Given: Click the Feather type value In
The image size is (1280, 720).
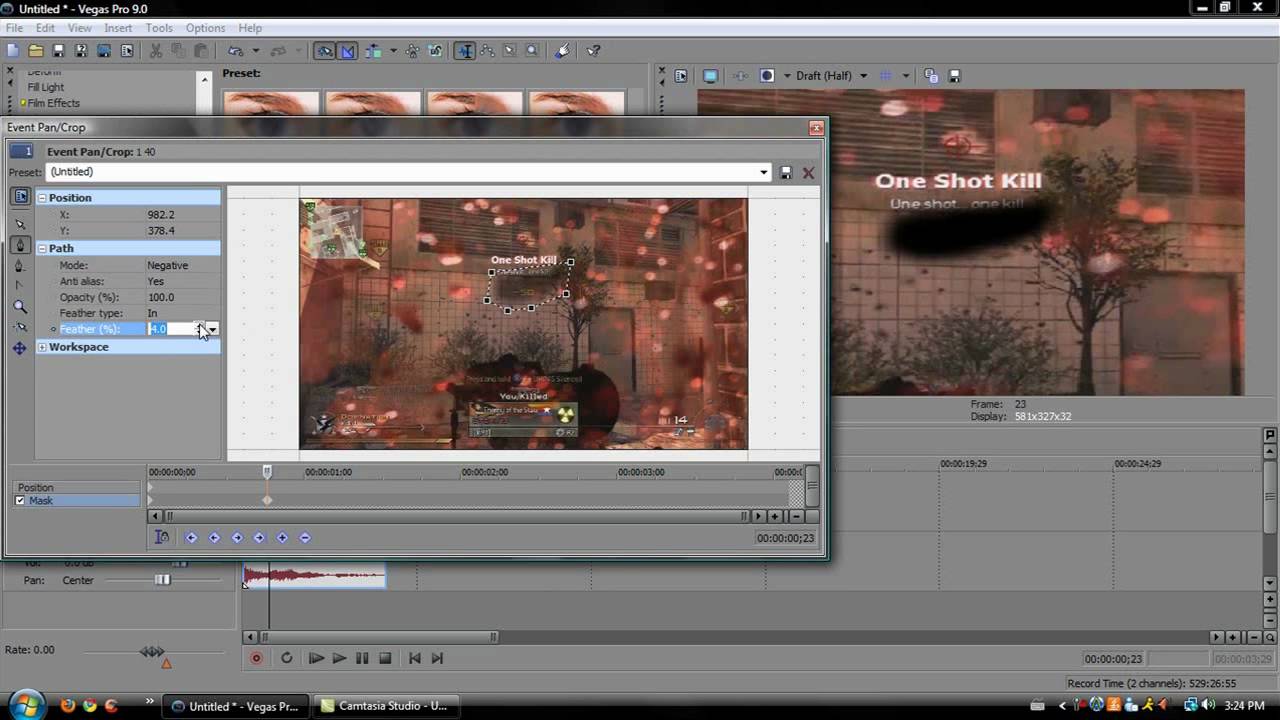Looking at the screenshot, I should click(152, 313).
